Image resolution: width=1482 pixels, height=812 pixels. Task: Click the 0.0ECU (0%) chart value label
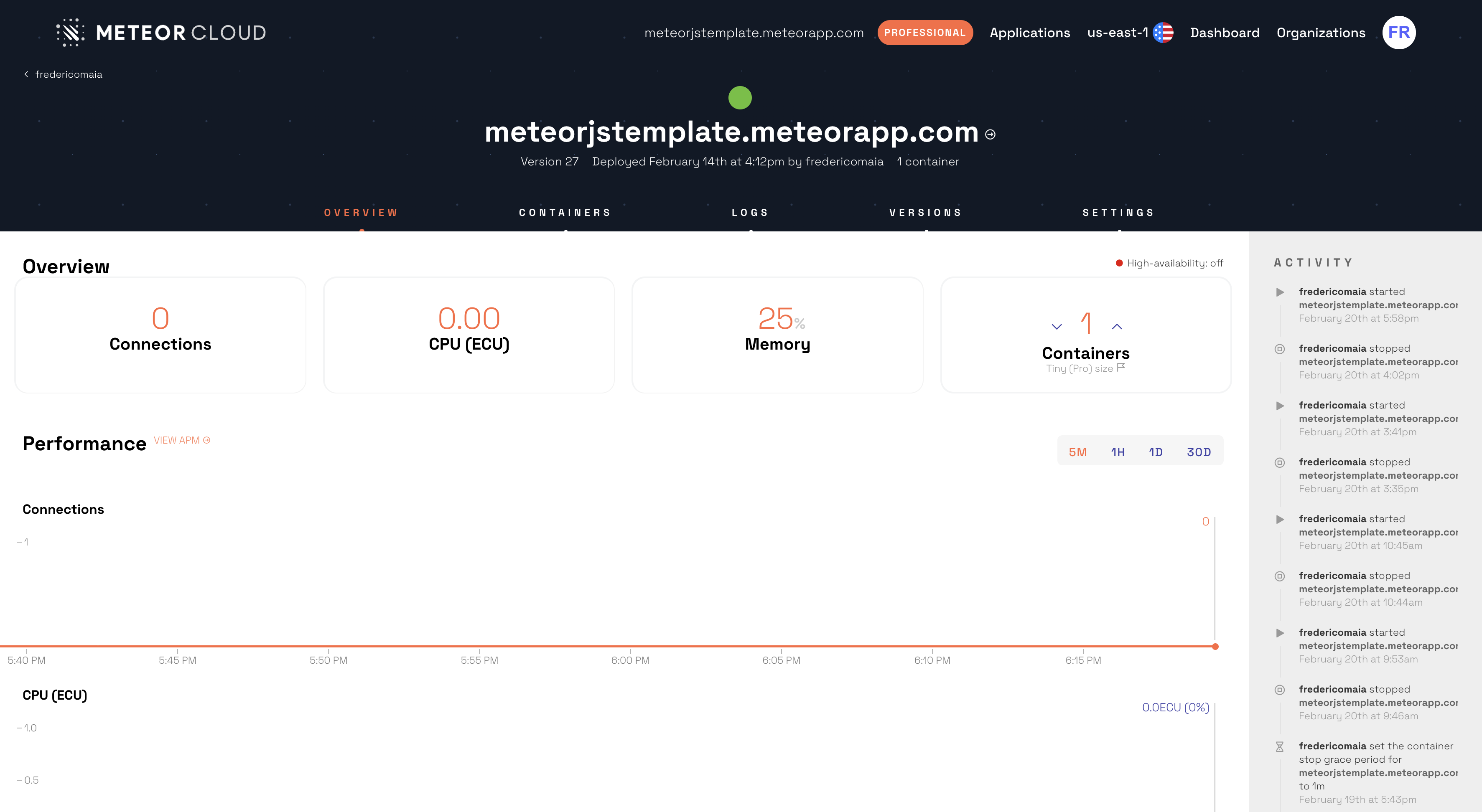1175,708
